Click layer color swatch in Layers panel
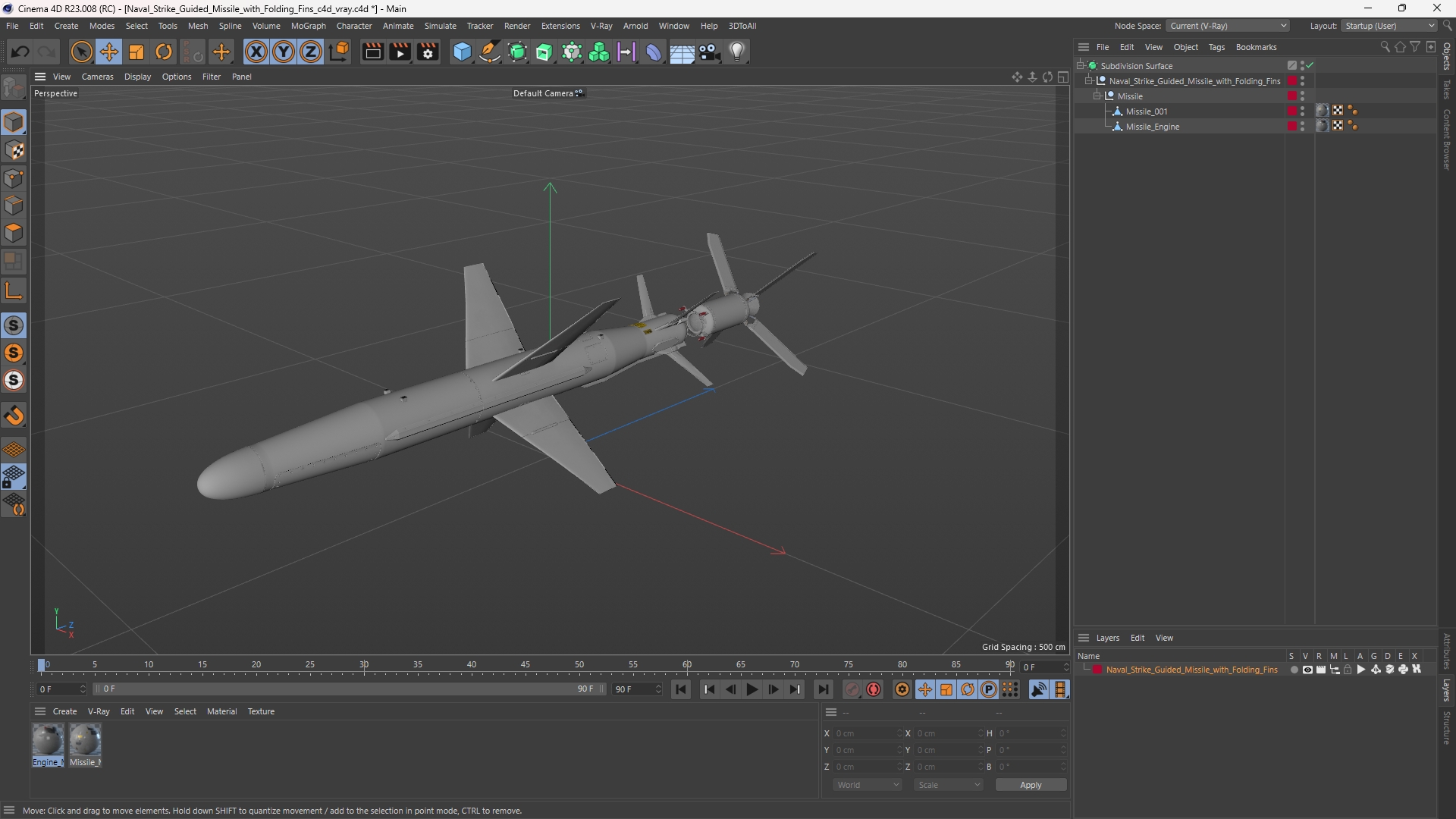The image size is (1456, 819). (1097, 670)
